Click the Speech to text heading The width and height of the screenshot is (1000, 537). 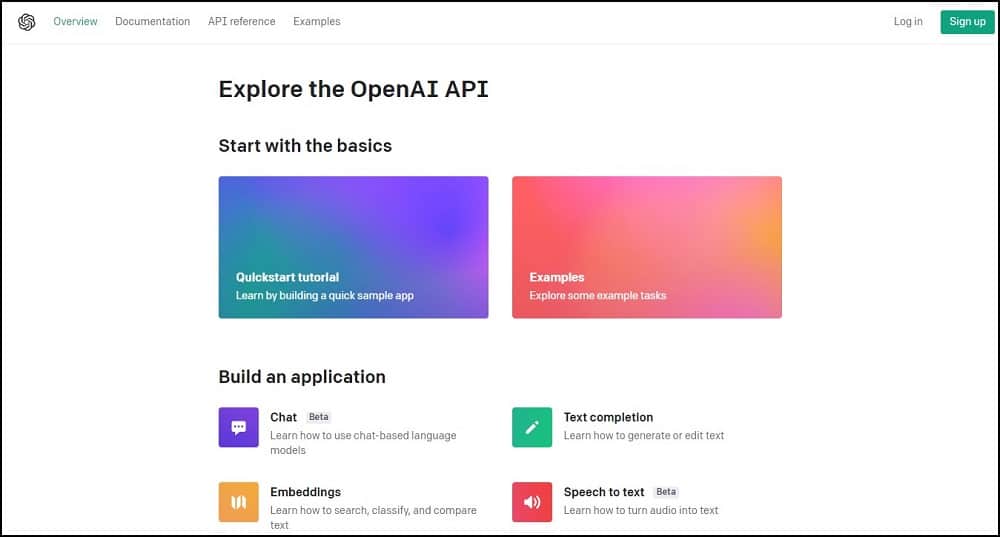604,492
